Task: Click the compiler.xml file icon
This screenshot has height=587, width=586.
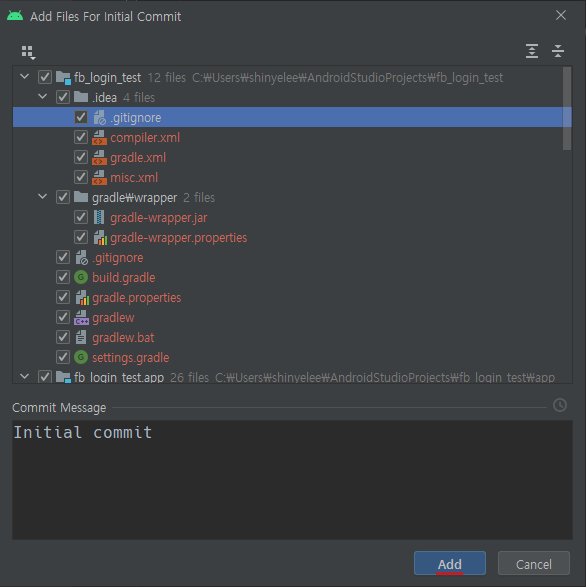Action: (99, 137)
